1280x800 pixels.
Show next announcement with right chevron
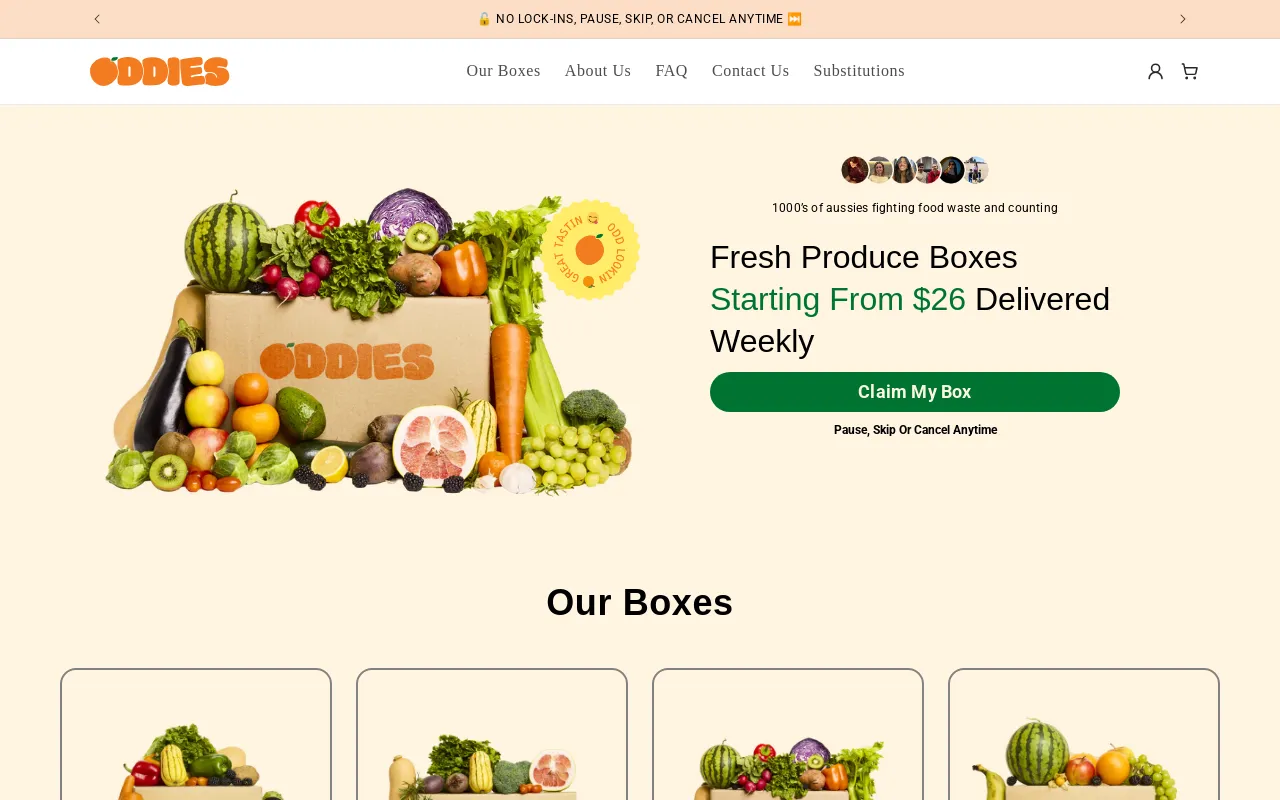click(x=1183, y=19)
